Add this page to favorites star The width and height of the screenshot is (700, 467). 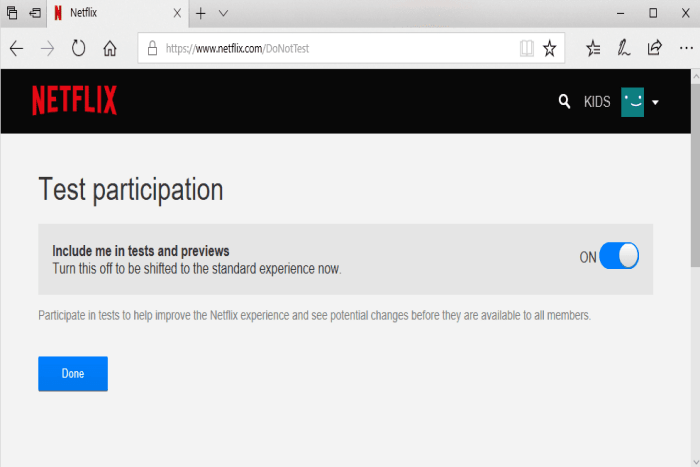coord(550,48)
